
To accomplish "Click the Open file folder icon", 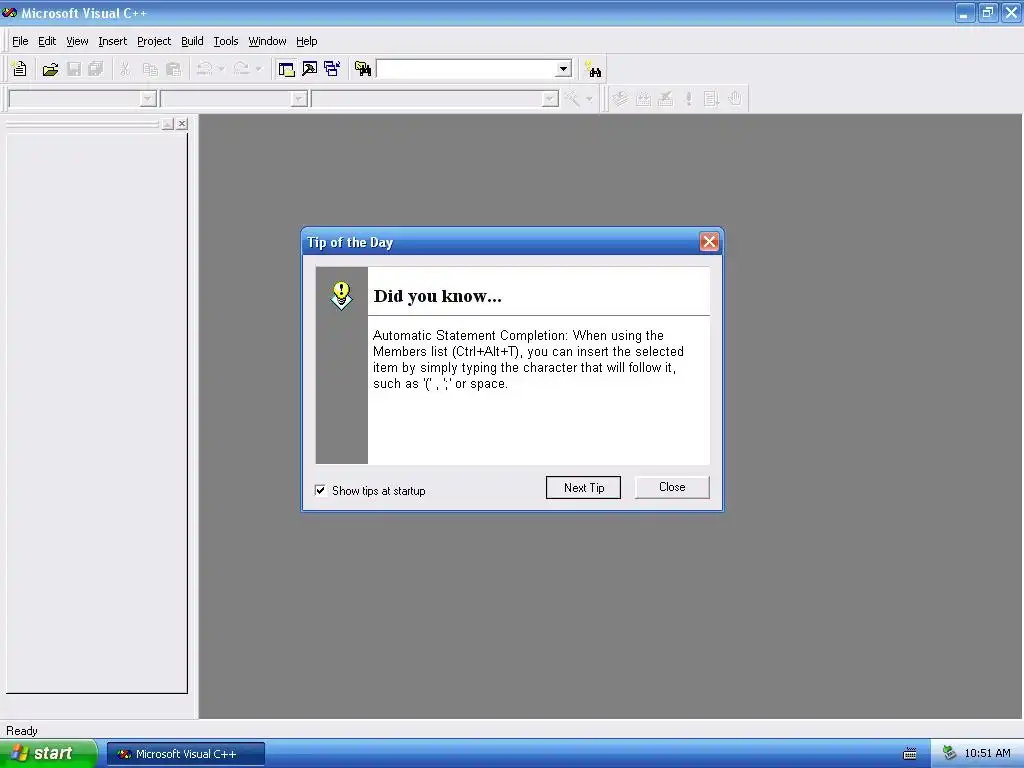I will tap(50, 69).
